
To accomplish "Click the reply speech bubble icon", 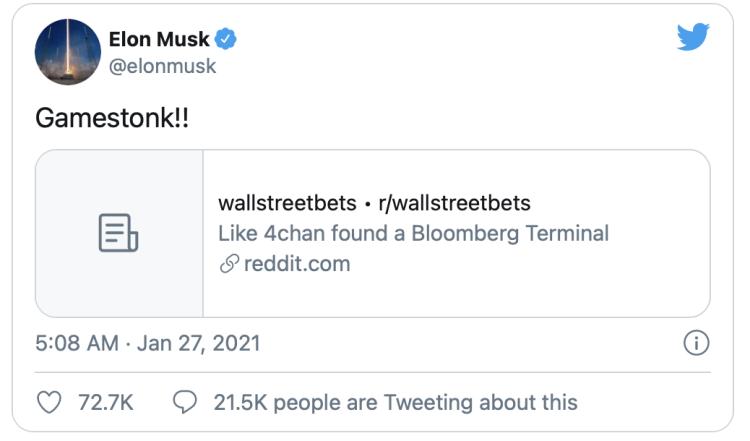I will pos(185,402).
